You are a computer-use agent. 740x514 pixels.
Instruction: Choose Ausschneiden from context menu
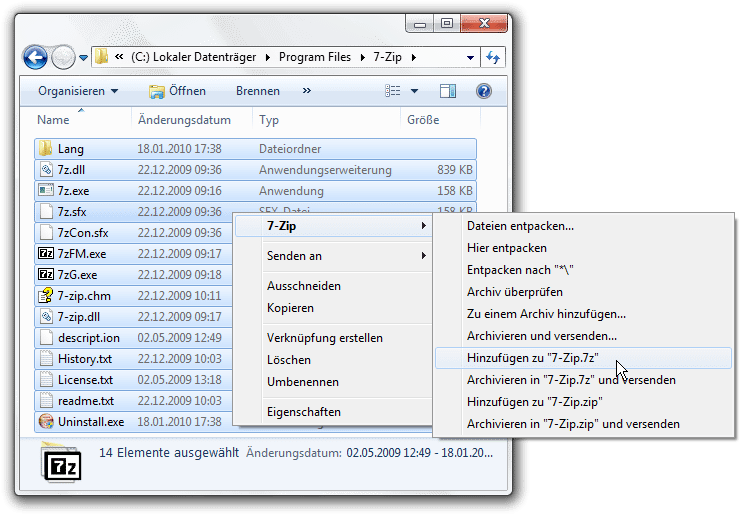tap(333, 286)
